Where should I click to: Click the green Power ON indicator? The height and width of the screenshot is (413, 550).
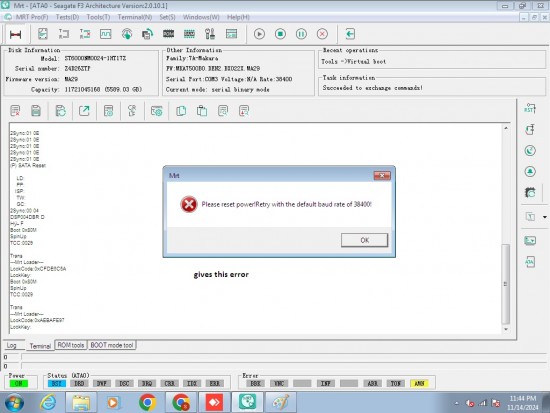(19, 384)
